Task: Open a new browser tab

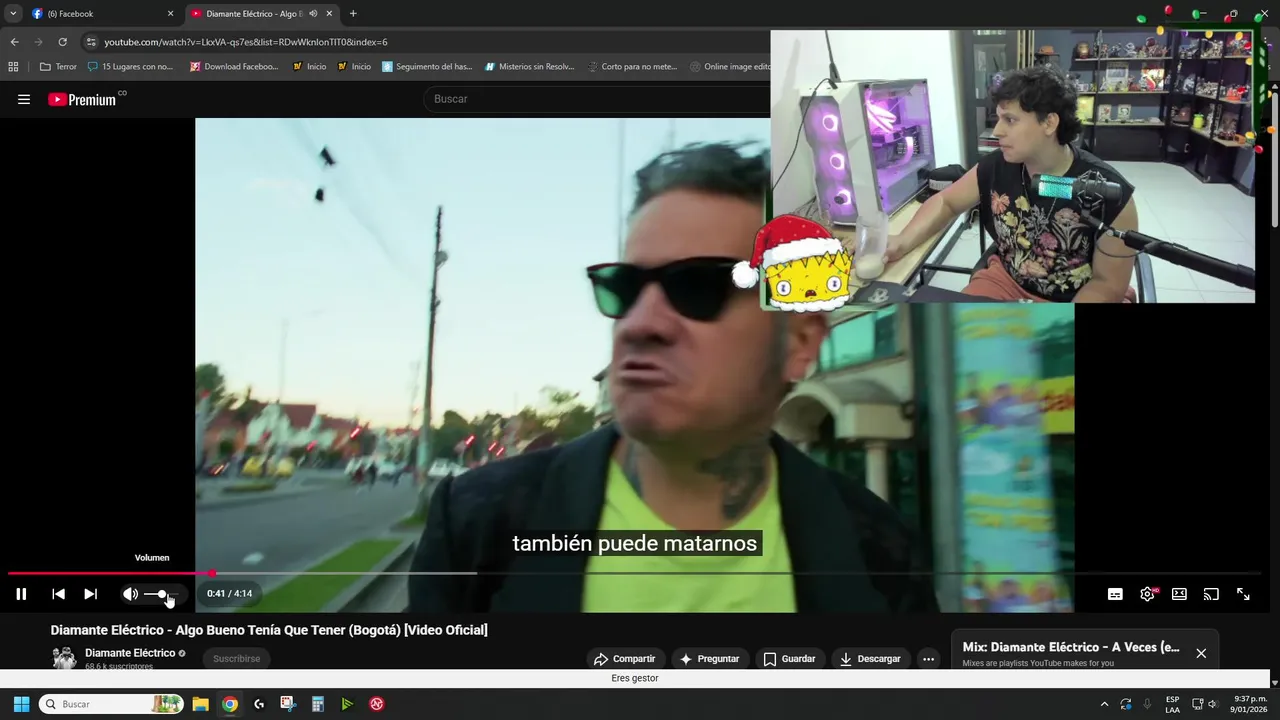Action: coord(353,14)
